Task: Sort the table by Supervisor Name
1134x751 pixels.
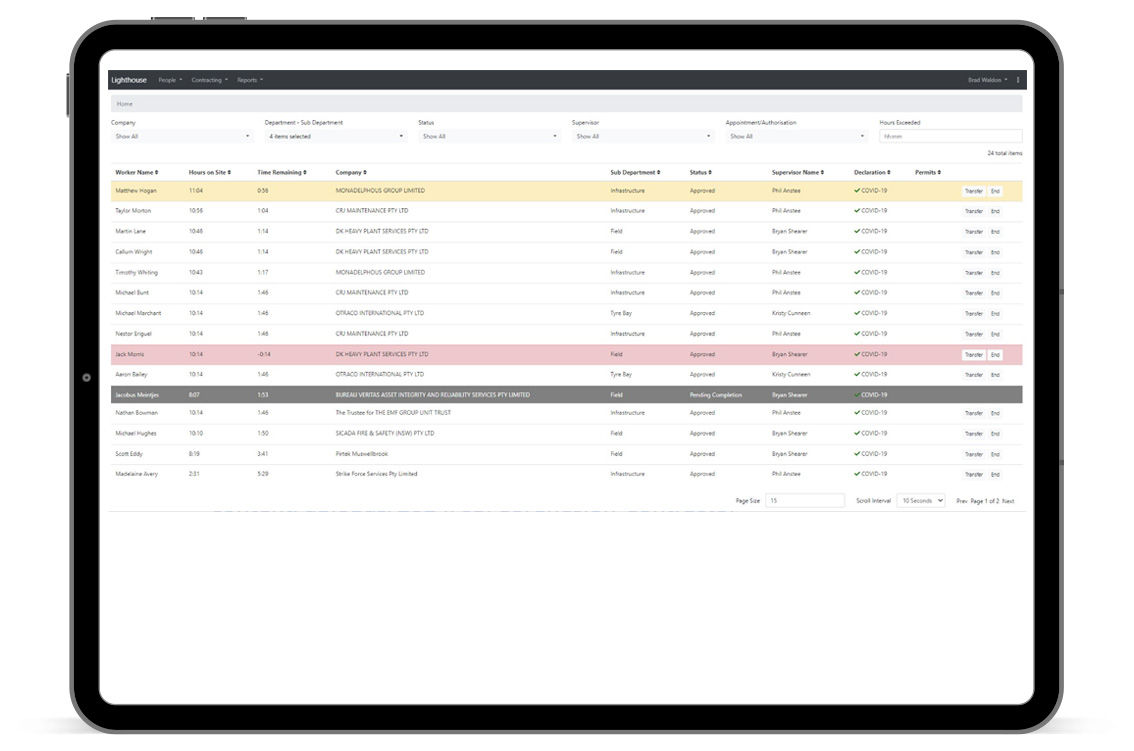Action: click(x=798, y=172)
